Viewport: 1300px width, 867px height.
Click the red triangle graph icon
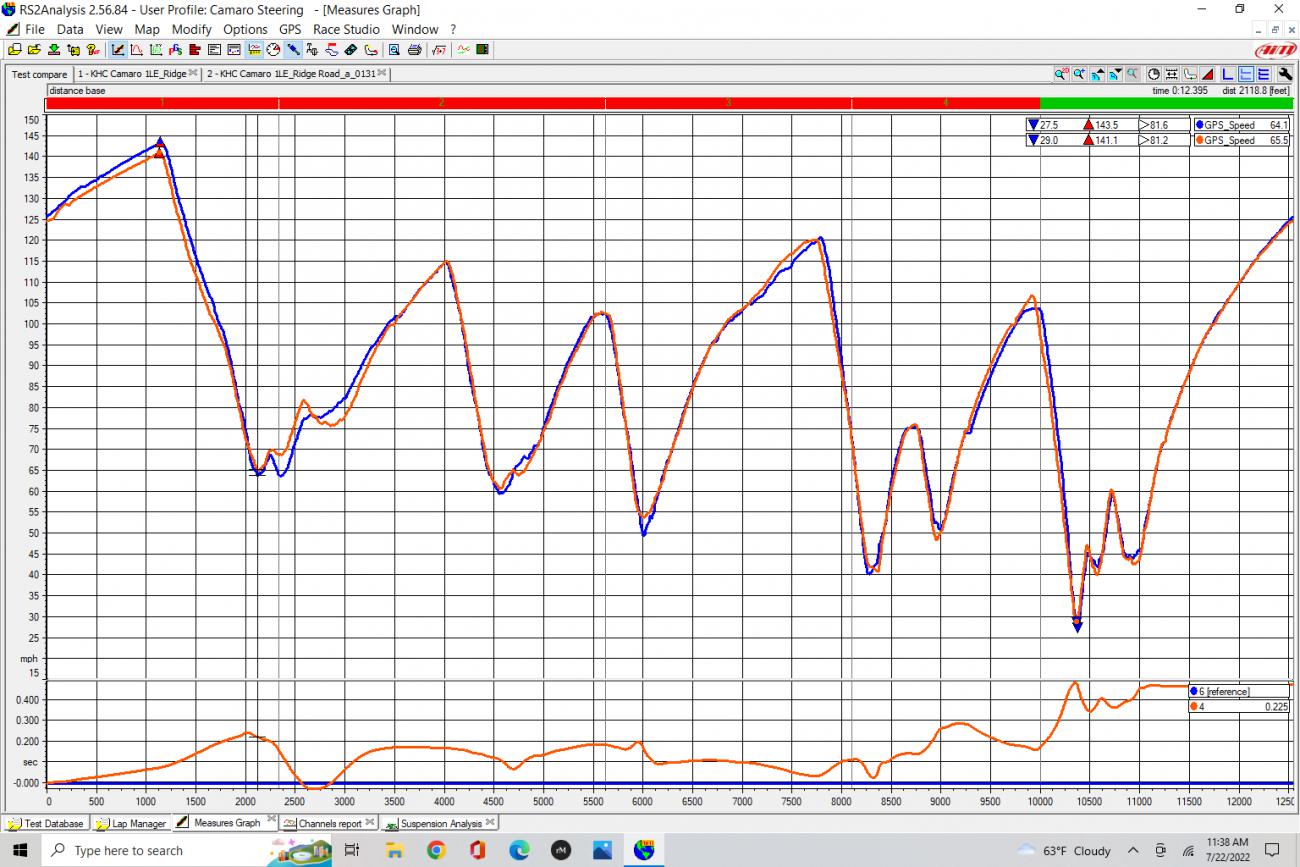1208,74
